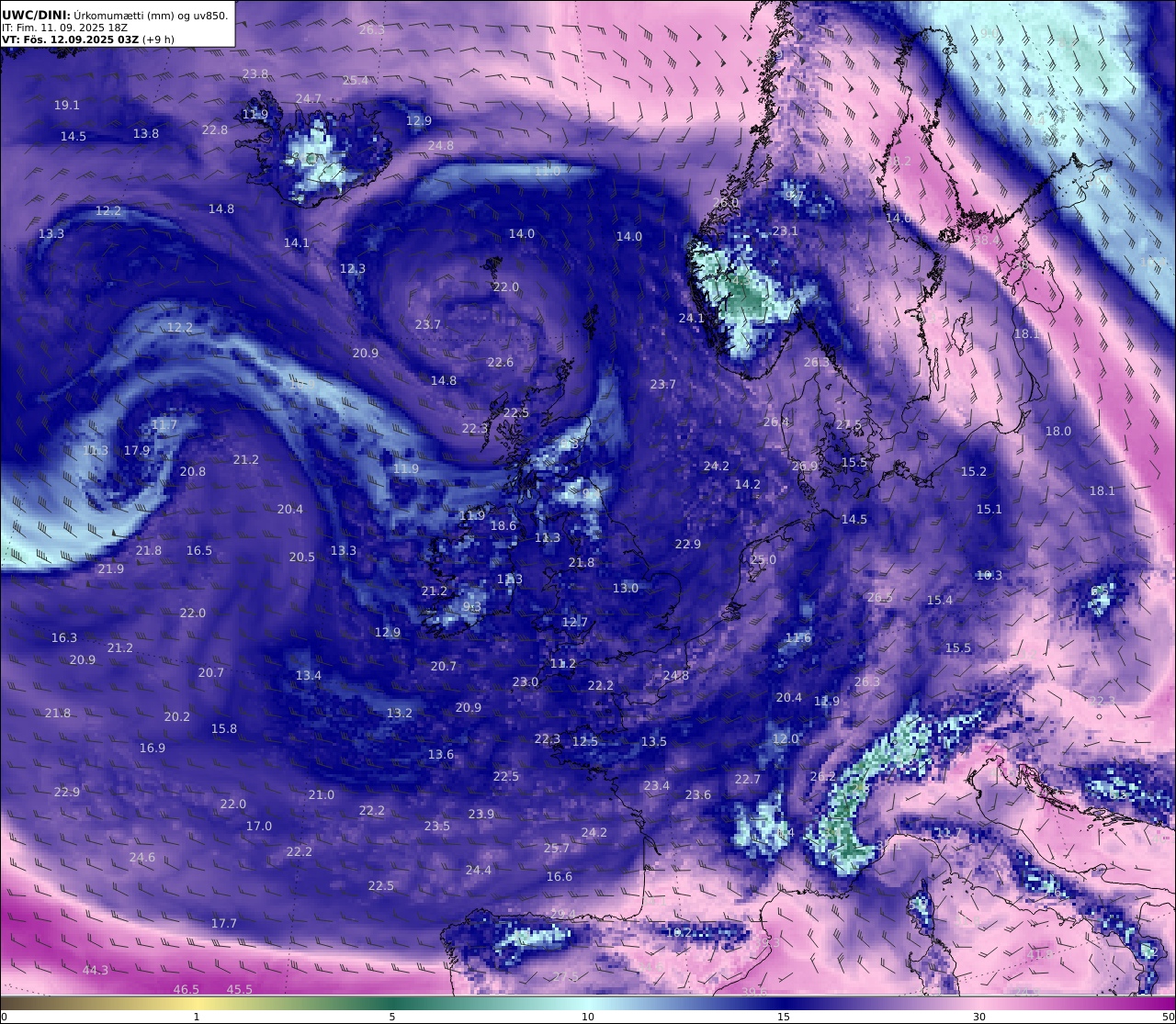Select the value 17.9 in the swirl

[x=136, y=451]
